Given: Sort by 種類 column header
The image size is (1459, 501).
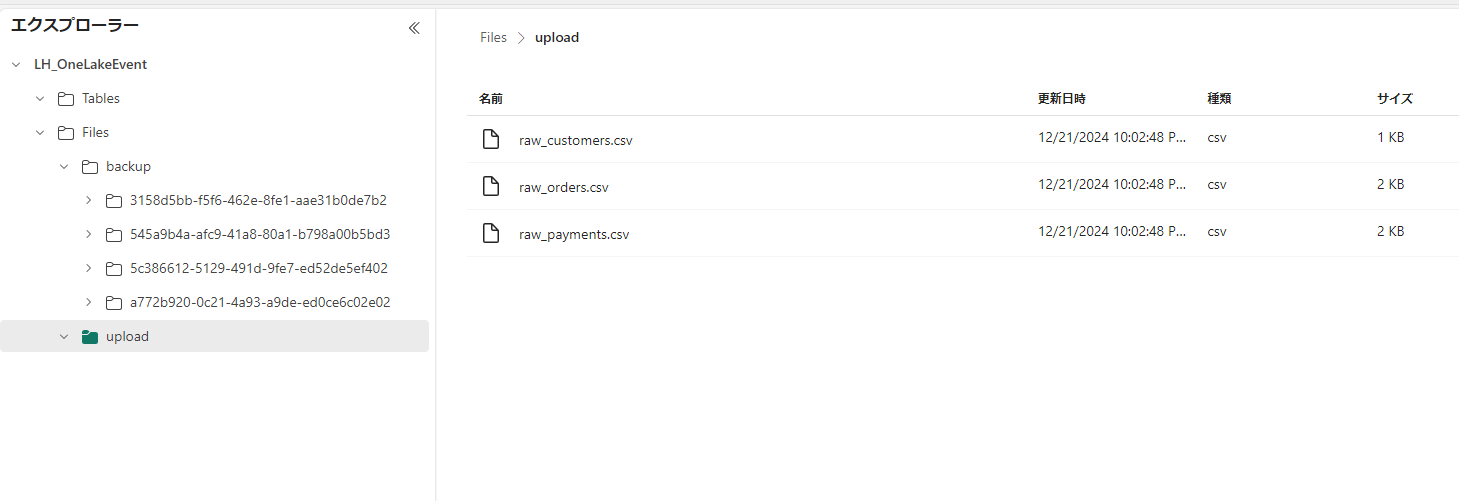Looking at the screenshot, I should pos(1219,99).
